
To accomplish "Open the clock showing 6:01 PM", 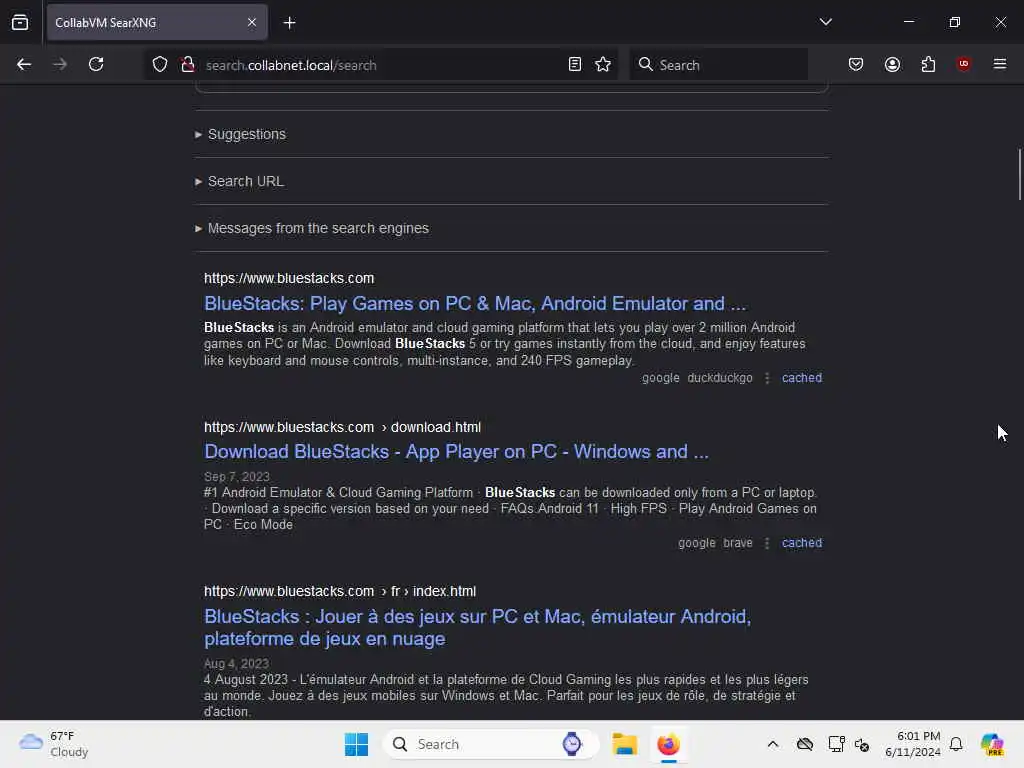I will [912, 744].
